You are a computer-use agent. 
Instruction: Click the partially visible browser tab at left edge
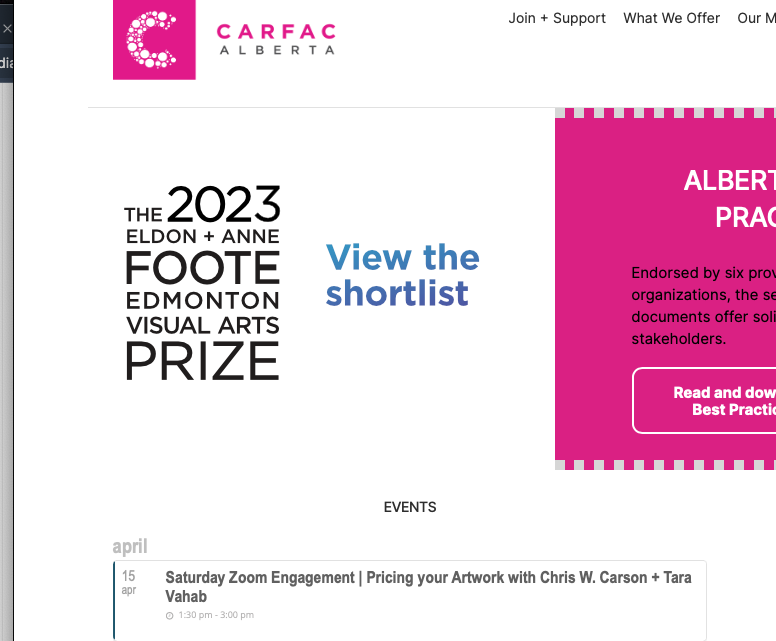[6, 63]
